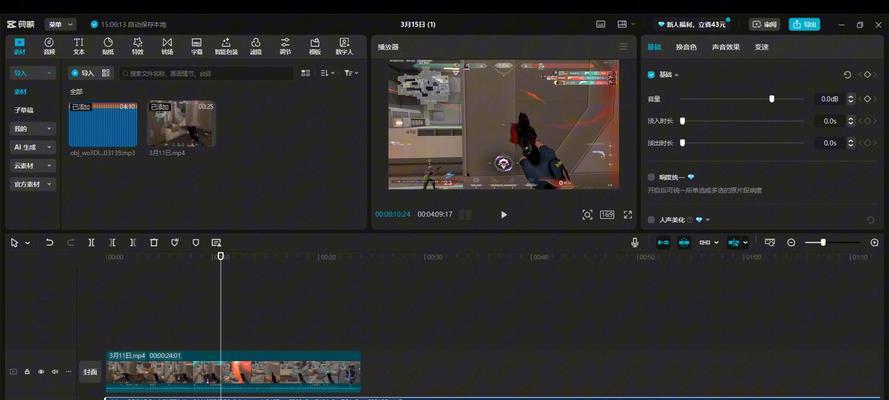Scan QR code to import media
The height and width of the screenshot is (400, 889).
(106, 73)
